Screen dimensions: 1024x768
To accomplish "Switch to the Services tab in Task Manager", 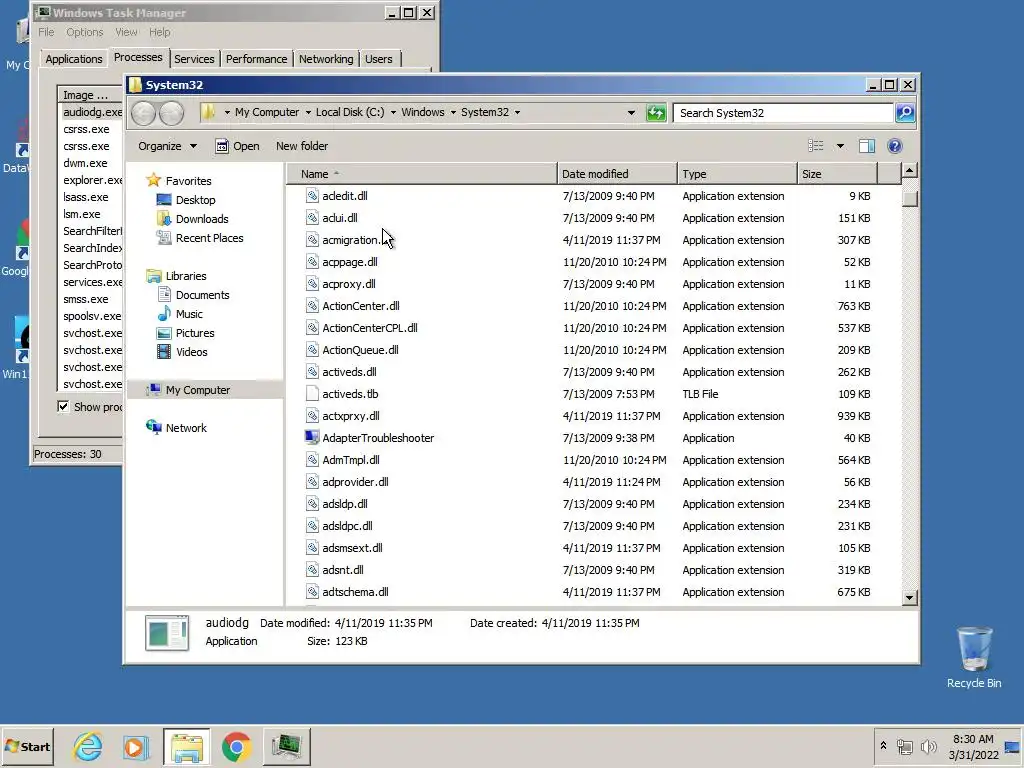I will click(194, 59).
